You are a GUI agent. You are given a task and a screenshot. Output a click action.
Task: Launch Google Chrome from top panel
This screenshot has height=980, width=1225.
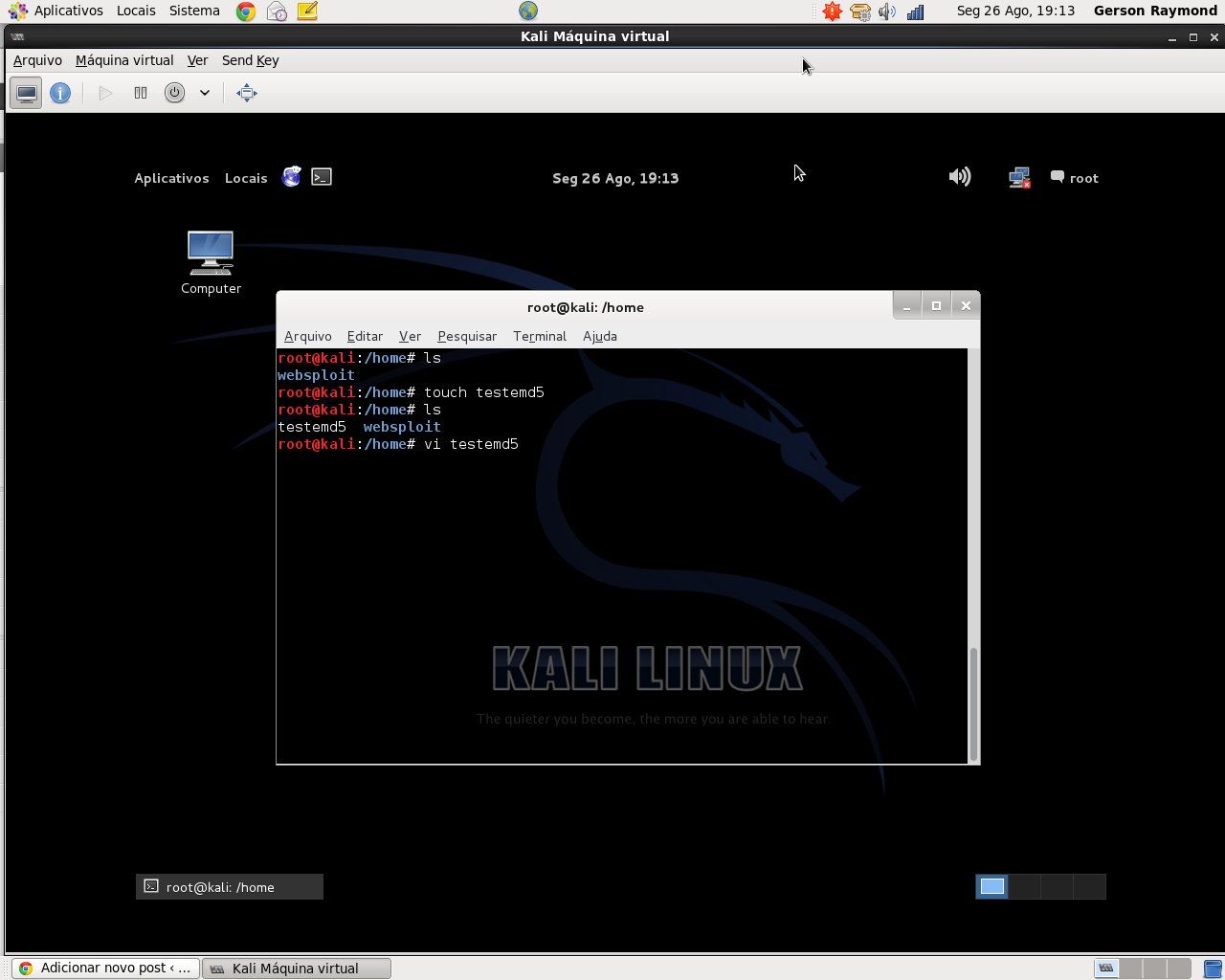[x=246, y=11]
